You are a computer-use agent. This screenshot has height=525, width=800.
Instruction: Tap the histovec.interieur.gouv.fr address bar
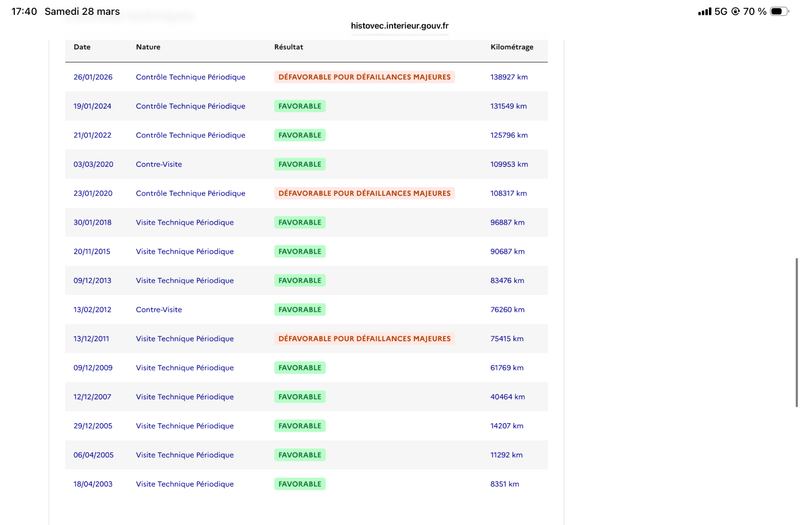point(399,26)
